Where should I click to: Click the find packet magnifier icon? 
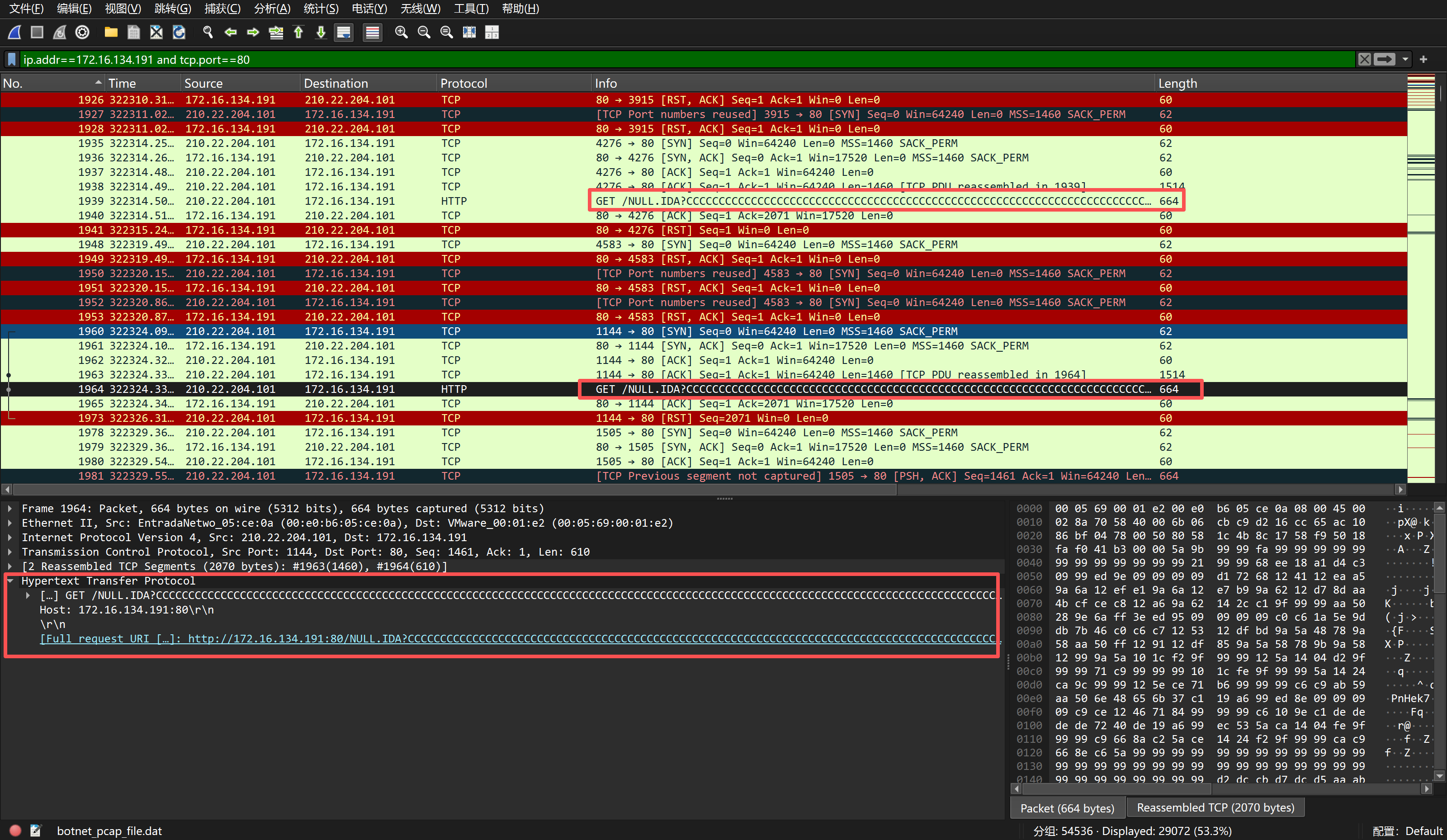click(x=208, y=33)
